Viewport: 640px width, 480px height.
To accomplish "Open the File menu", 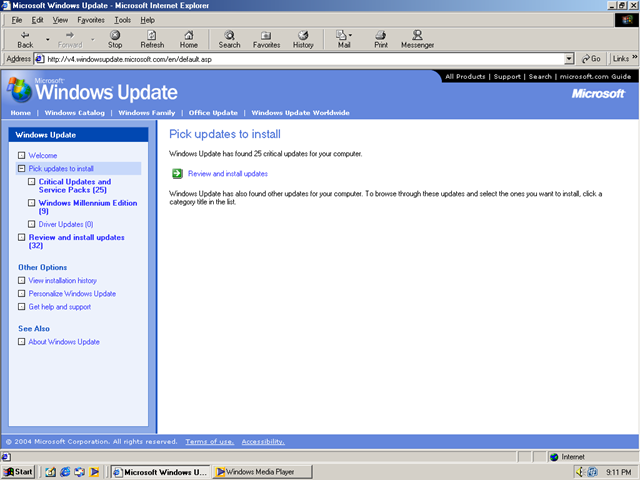I will [17, 20].
